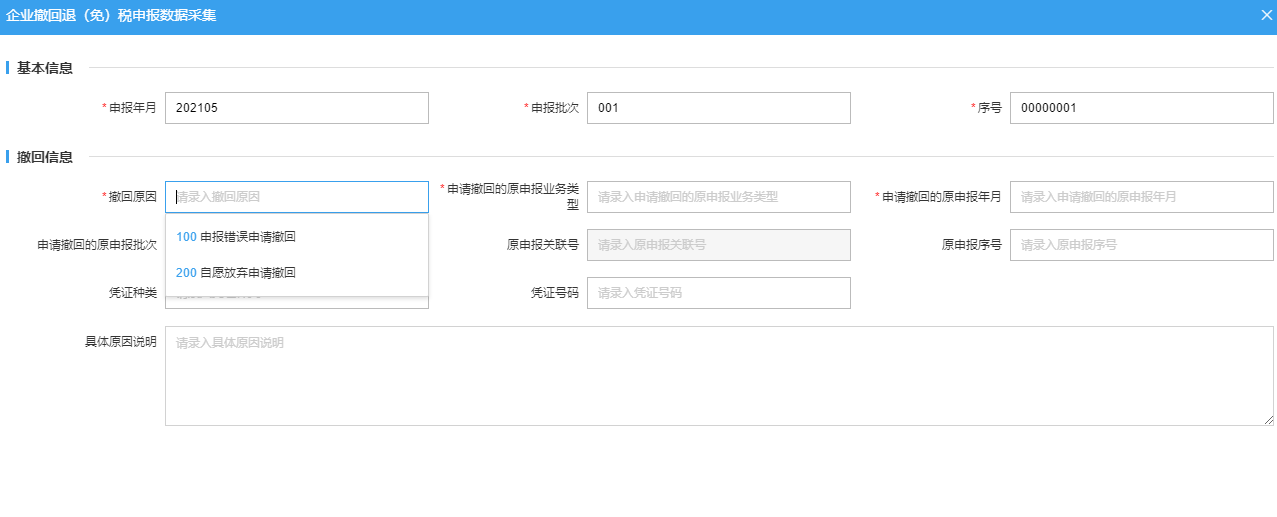This screenshot has height=517, width=1277.
Task: Click the 凭证号码 input field
Action: [x=718, y=293]
